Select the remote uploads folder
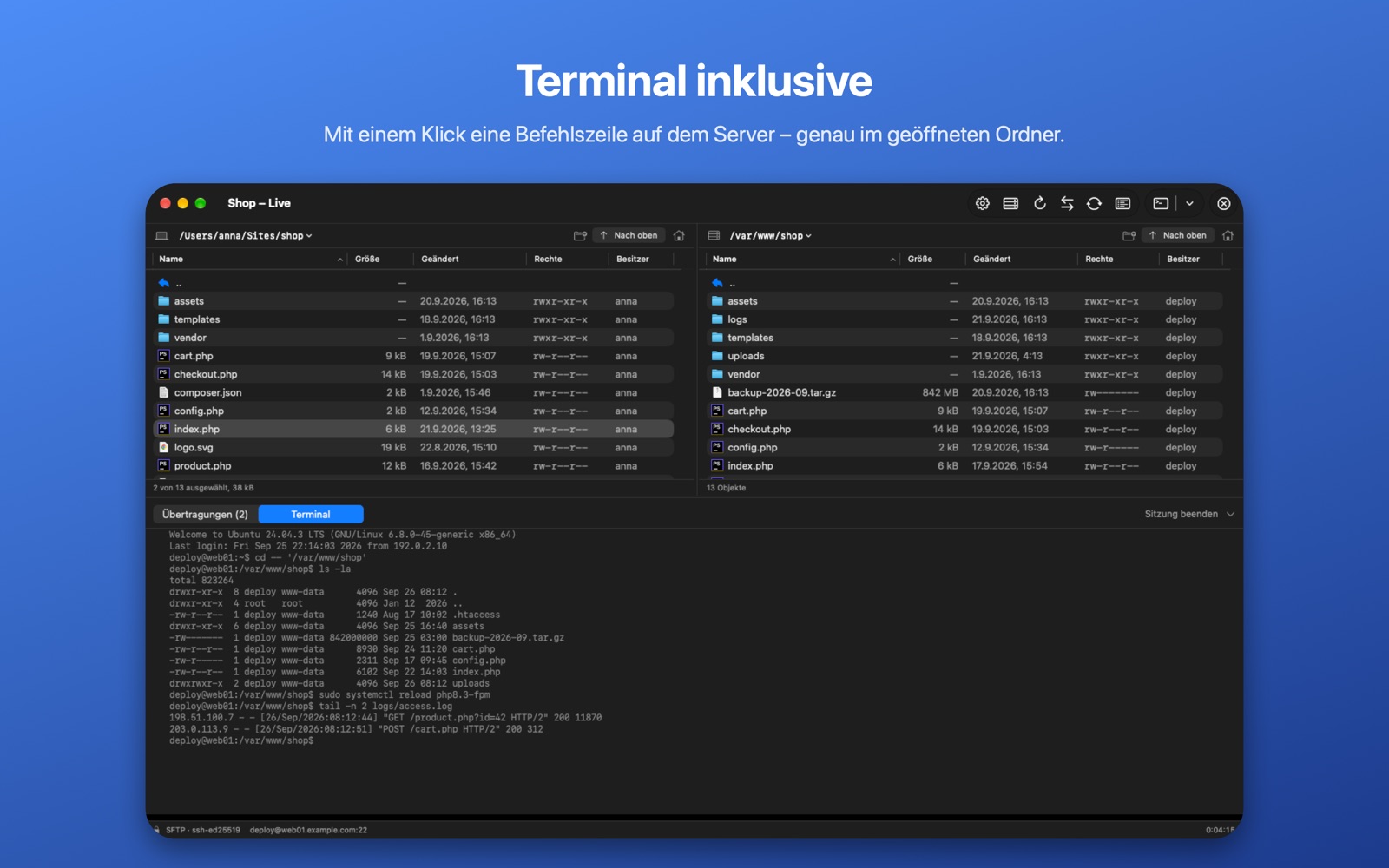Screen dimensions: 1389x868 (964, 356)
